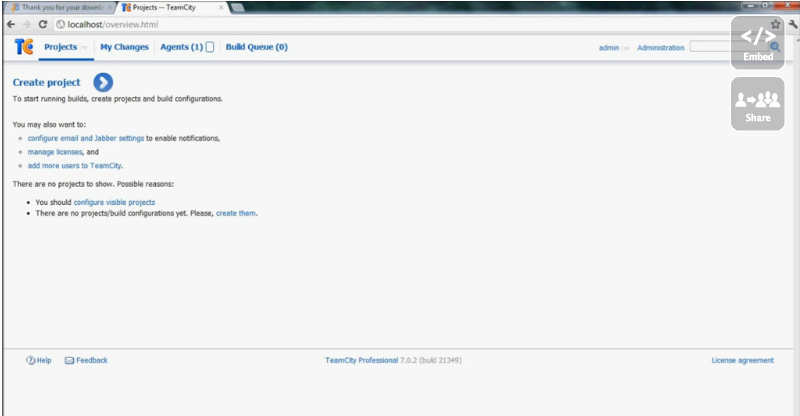Click 'There are no projects to show' text

[x=63, y=184]
